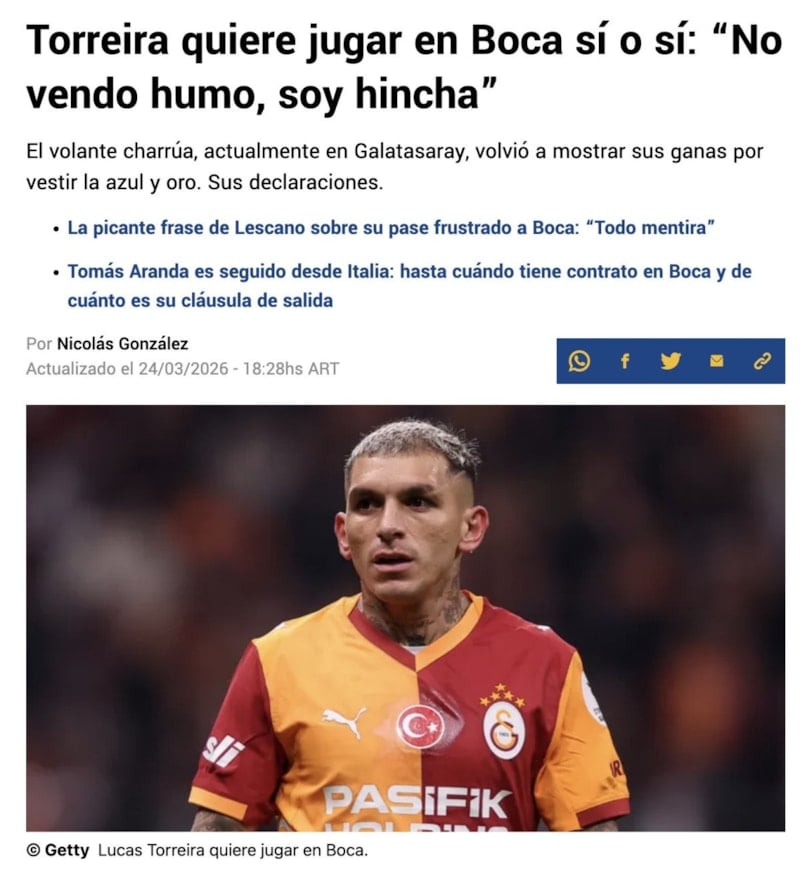The width and height of the screenshot is (800, 873).
Task: Open Tomás Aranda Italia related article link
Action: (410, 286)
